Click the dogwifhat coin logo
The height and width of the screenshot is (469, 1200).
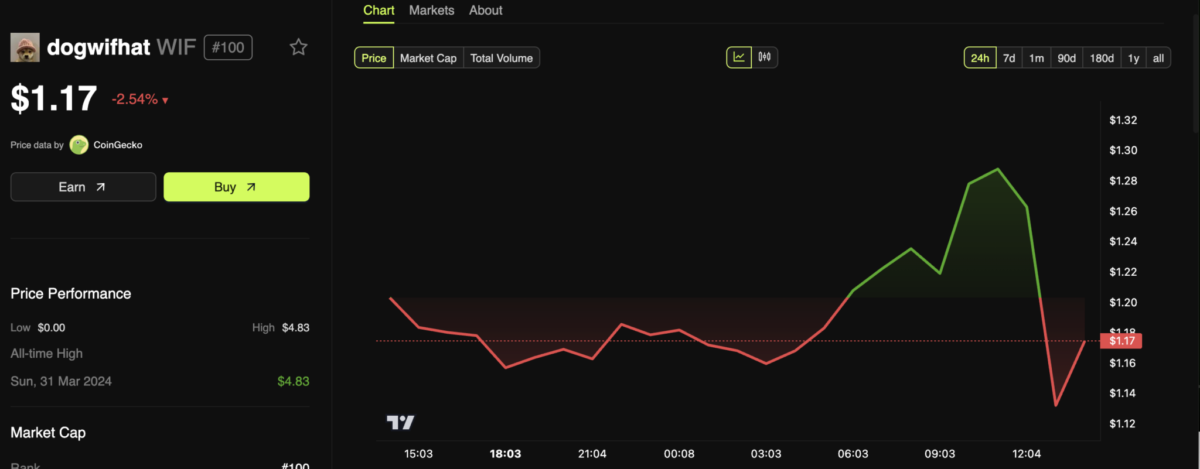[25, 47]
